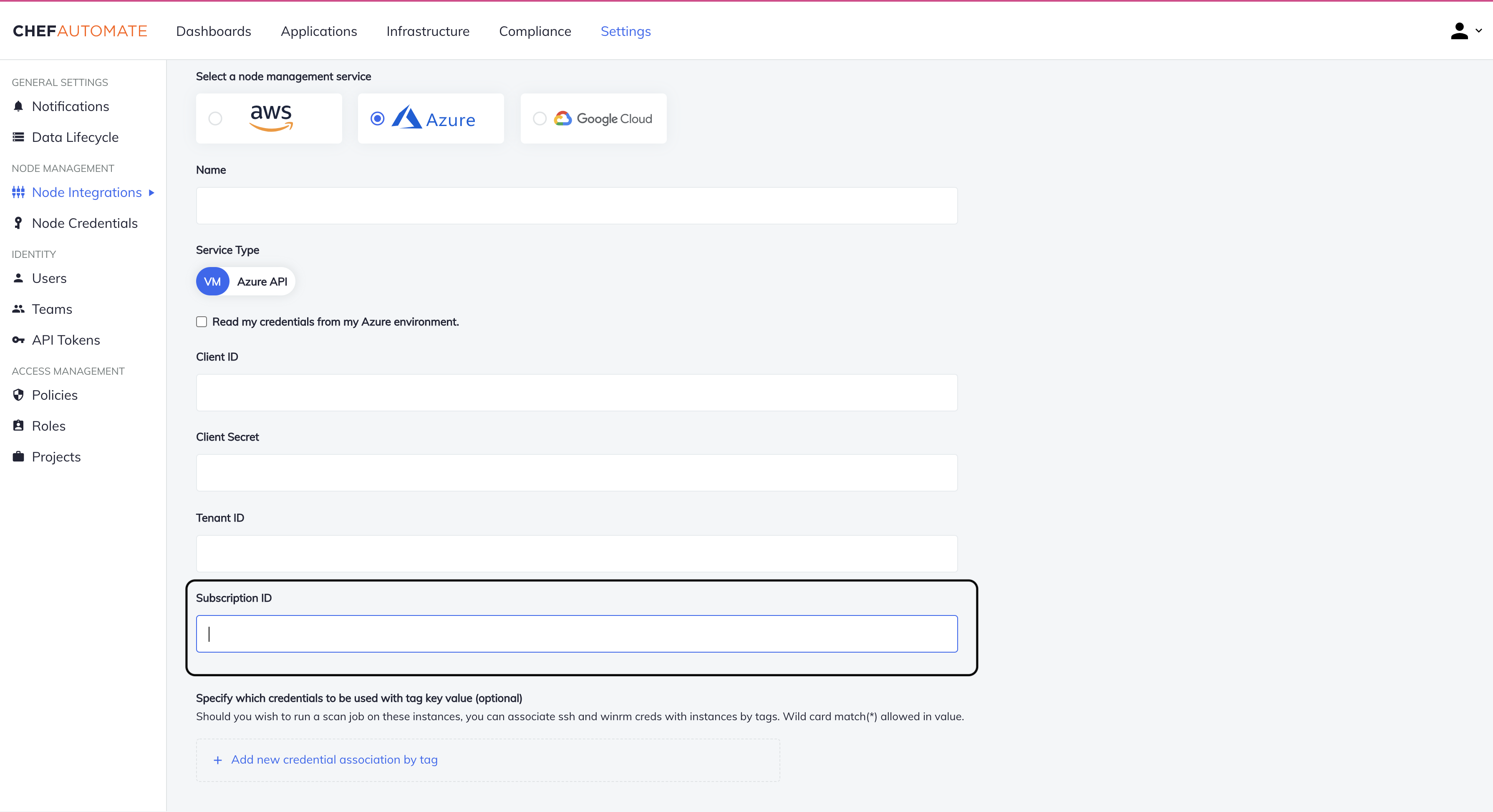The height and width of the screenshot is (812, 1493).
Task: Open the Users page
Action: tap(49, 278)
